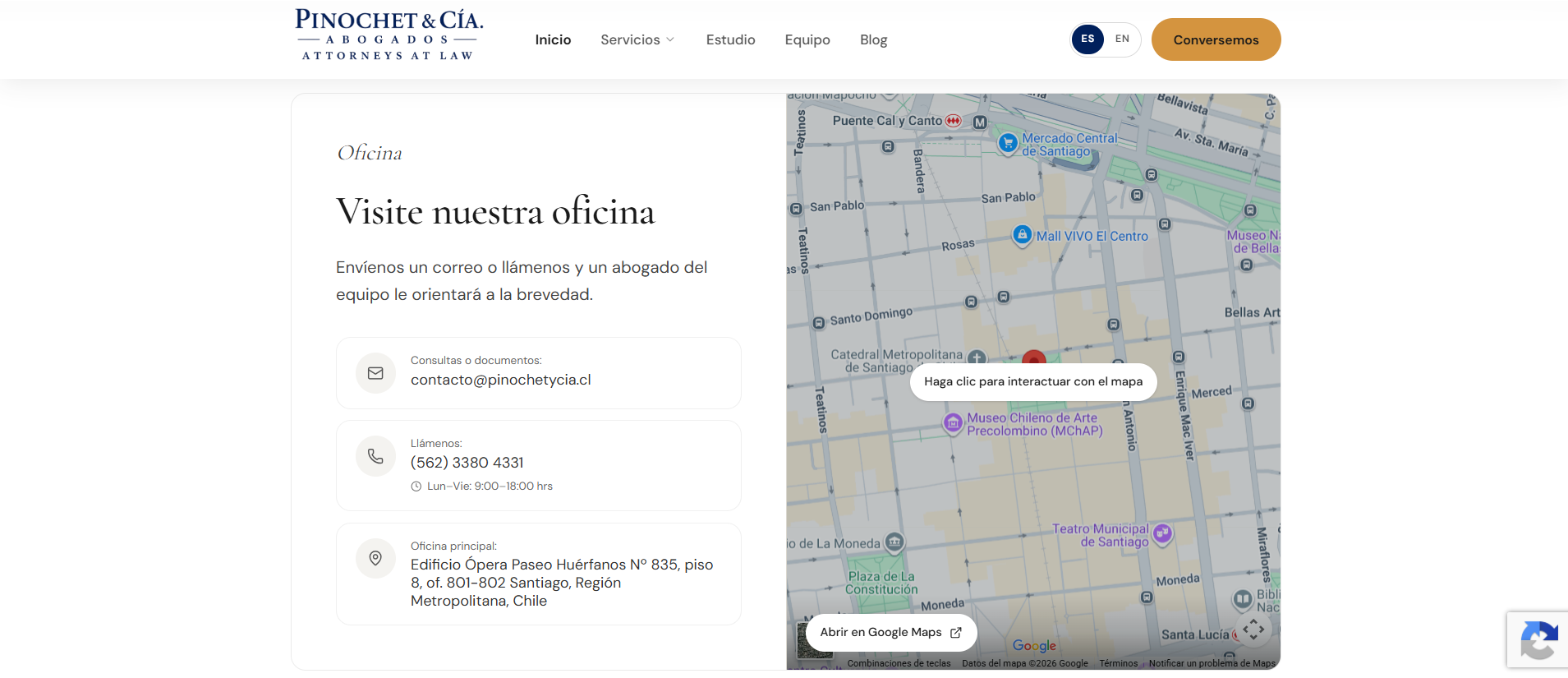Click 'Combinaciones de teclas' on the map
The height and width of the screenshot is (678, 1568).
(x=899, y=663)
